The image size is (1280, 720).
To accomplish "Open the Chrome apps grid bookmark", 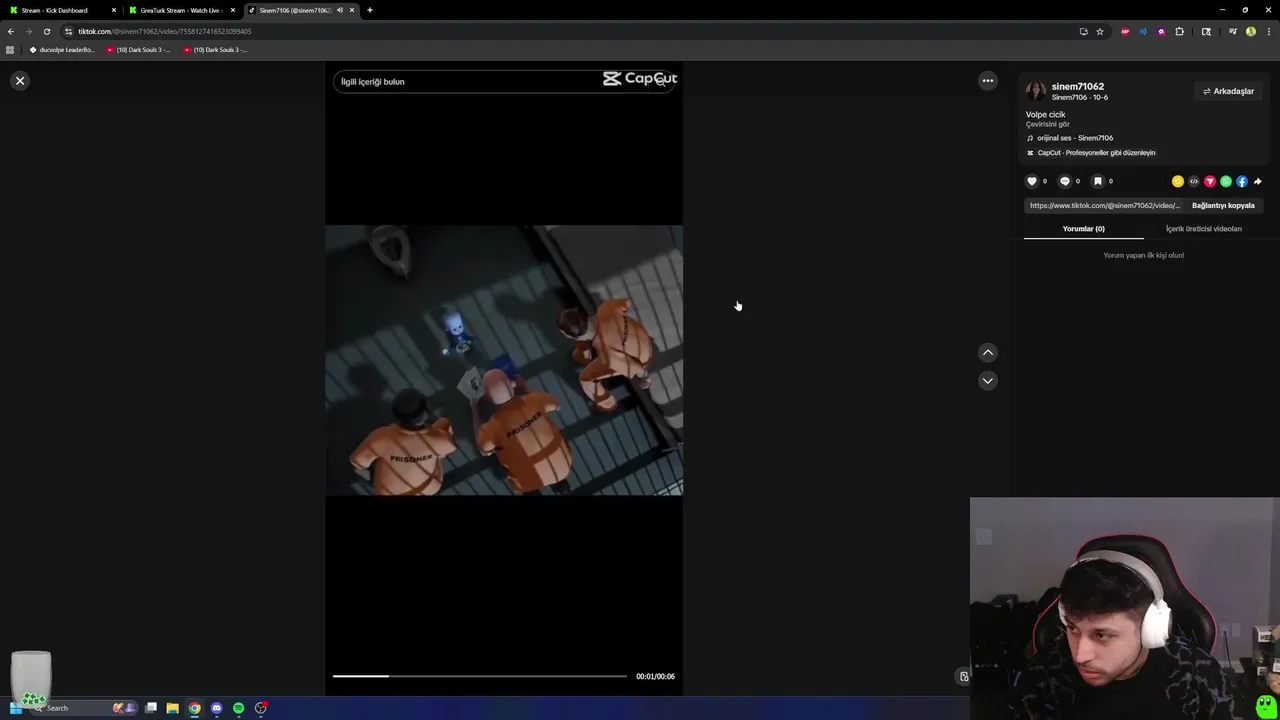I will pyautogui.click(x=10, y=49).
